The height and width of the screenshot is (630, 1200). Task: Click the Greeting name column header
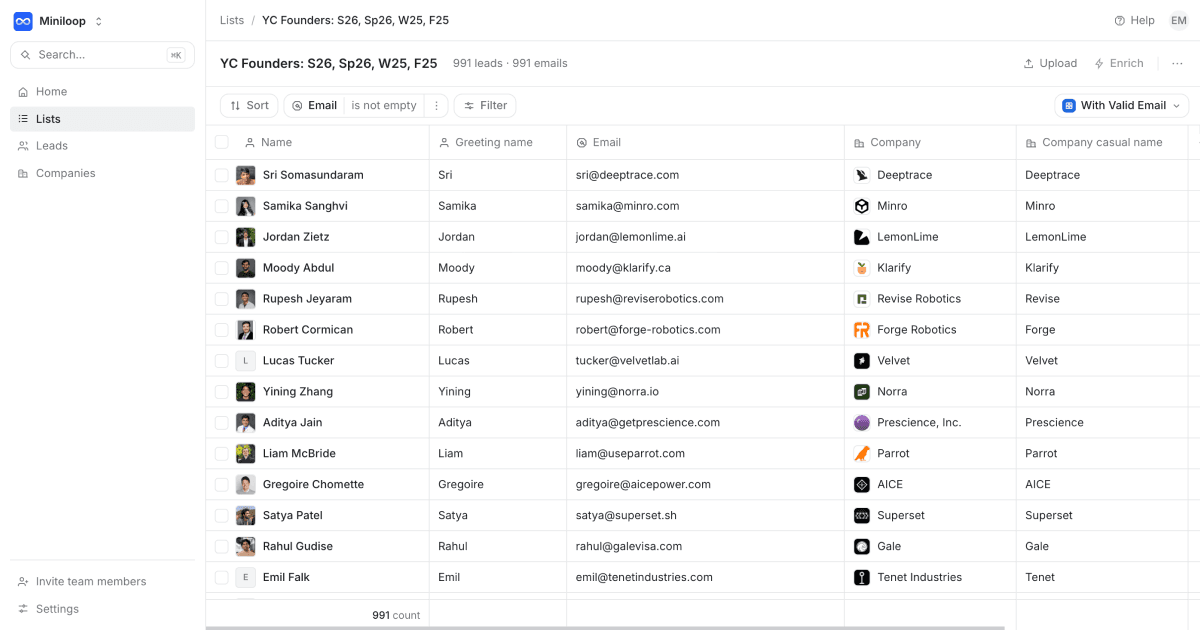[x=485, y=142]
